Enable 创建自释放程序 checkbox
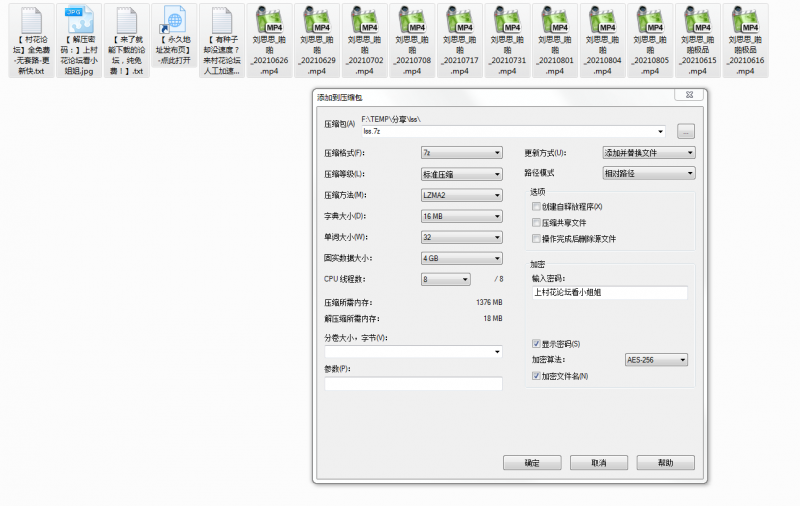The height and width of the screenshot is (506, 800). tap(537, 206)
